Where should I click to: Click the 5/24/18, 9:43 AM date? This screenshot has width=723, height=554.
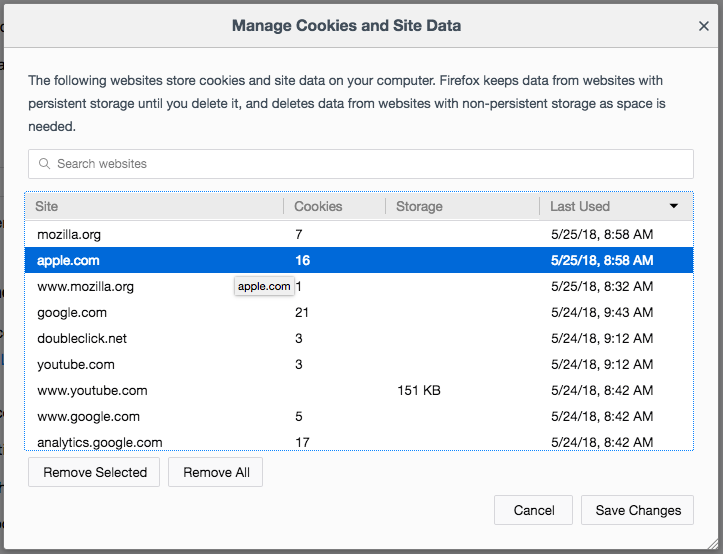click(x=602, y=312)
